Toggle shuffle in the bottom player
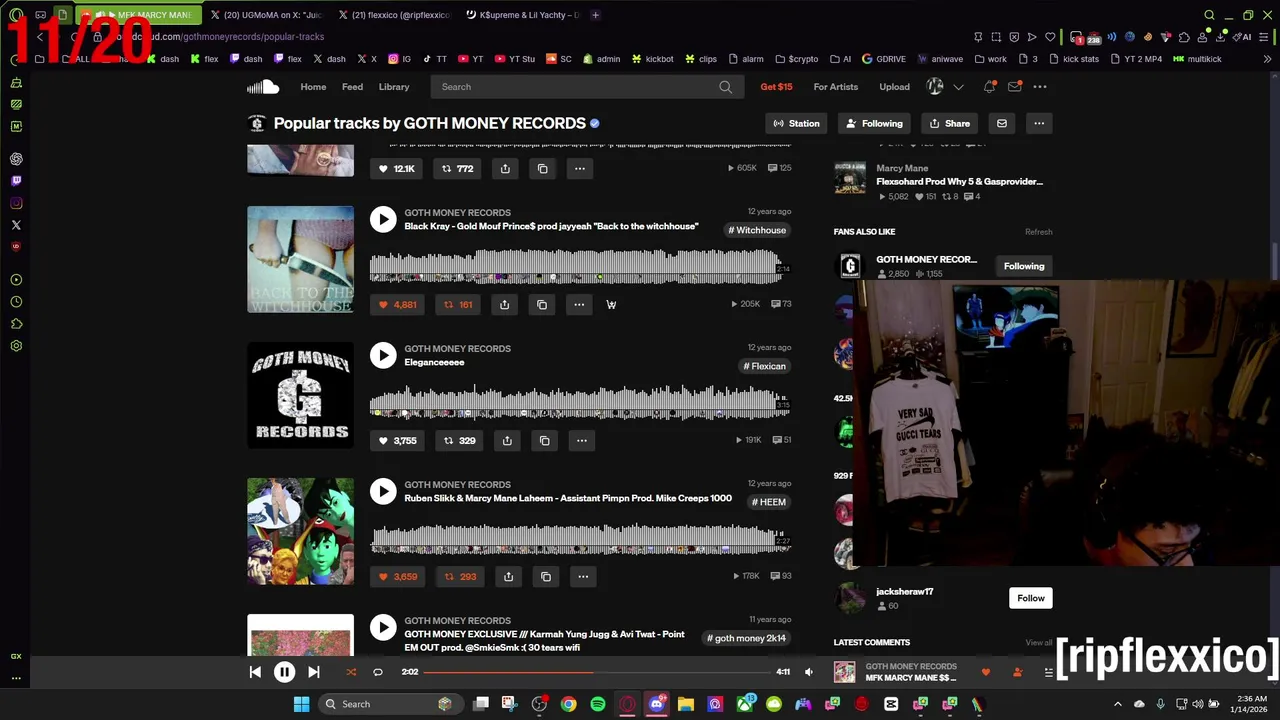This screenshot has height=720, width=1280. 351,672
